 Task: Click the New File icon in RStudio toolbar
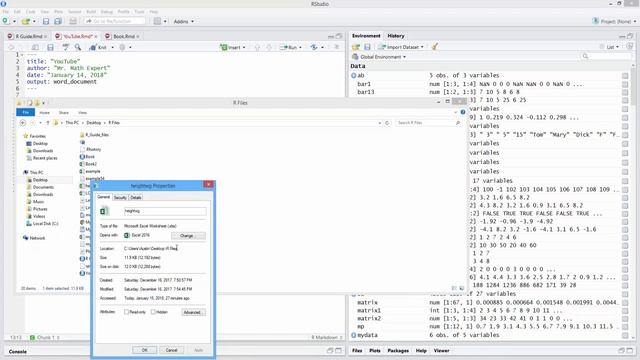click(5, 21)
